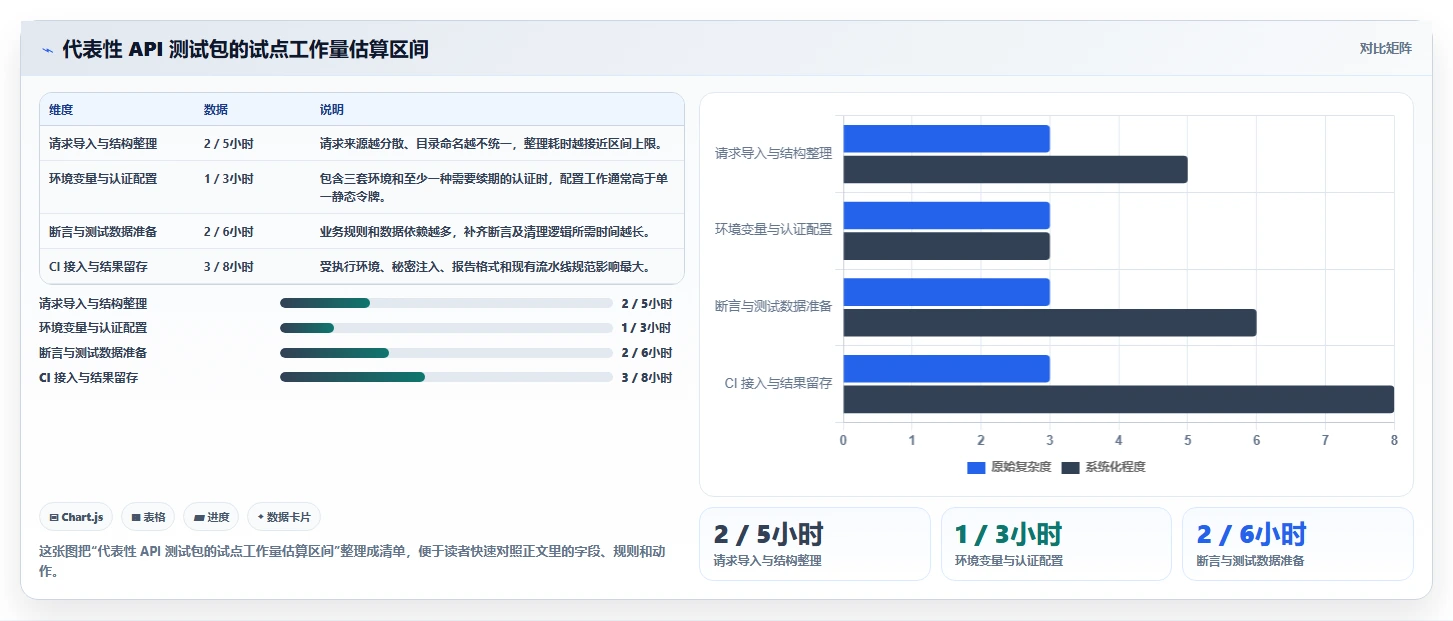Click the 2 / 6小时 table cell

pyautogui.click(x=228, y=231)
